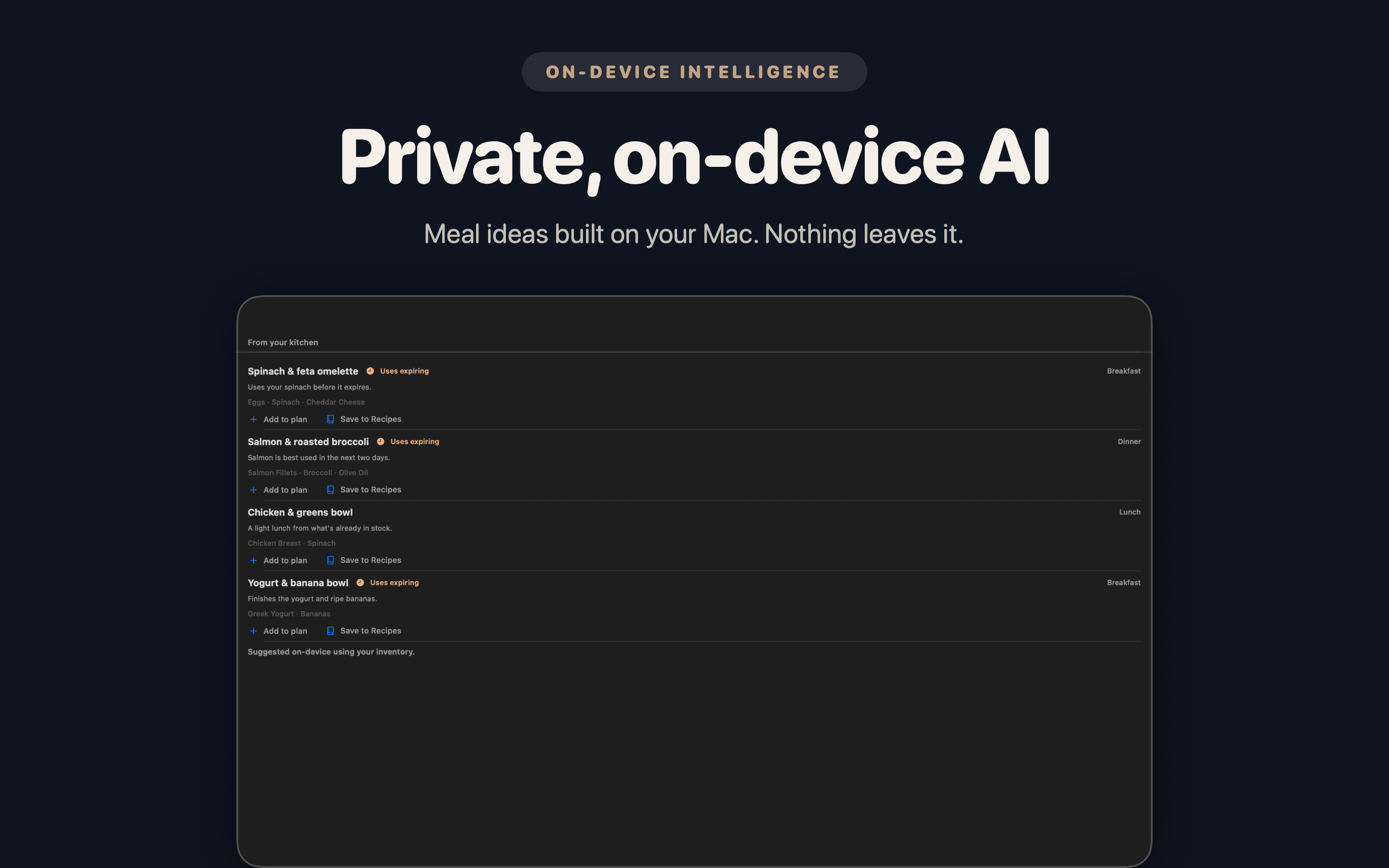
Task: Click the plus icon for Chicken & greens bowl
Action: 253,561
